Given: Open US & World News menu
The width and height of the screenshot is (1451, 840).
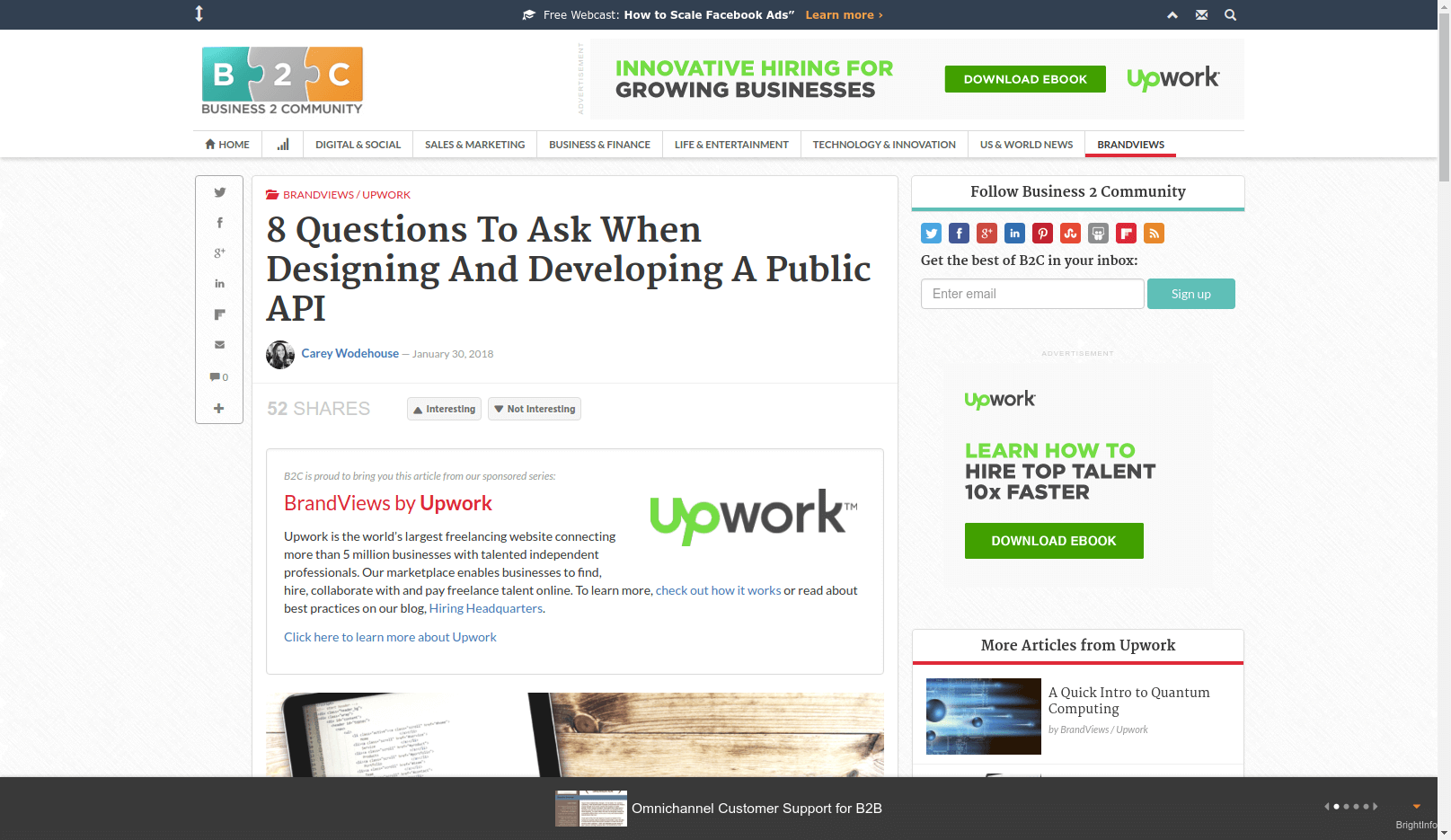Looking at the screenshot, I should (x=1026, y=145).
